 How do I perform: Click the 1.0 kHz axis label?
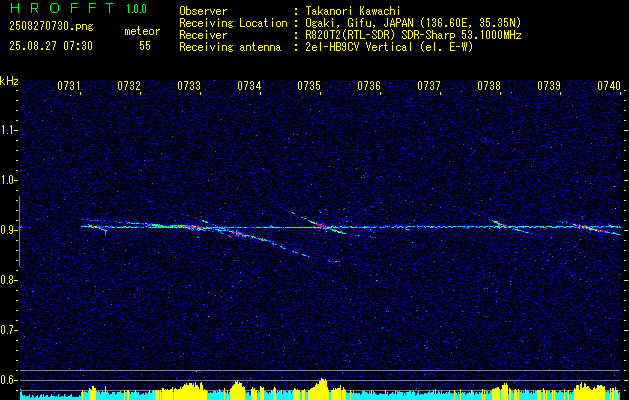8,180
